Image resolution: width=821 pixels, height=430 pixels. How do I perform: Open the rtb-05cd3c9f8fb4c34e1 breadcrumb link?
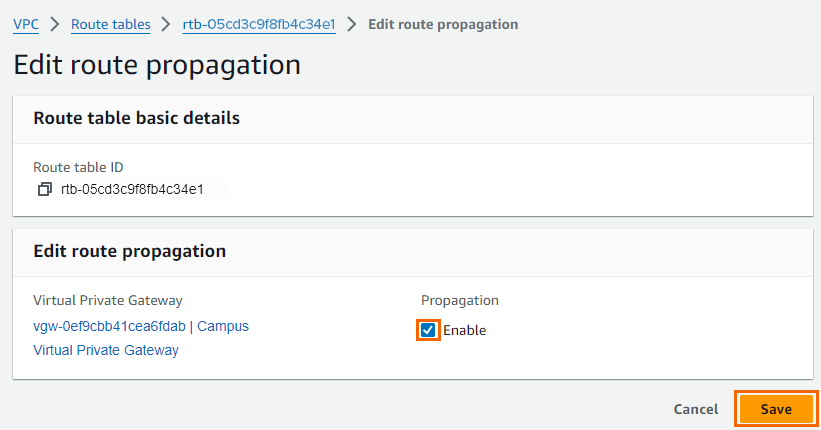(259, 25)
